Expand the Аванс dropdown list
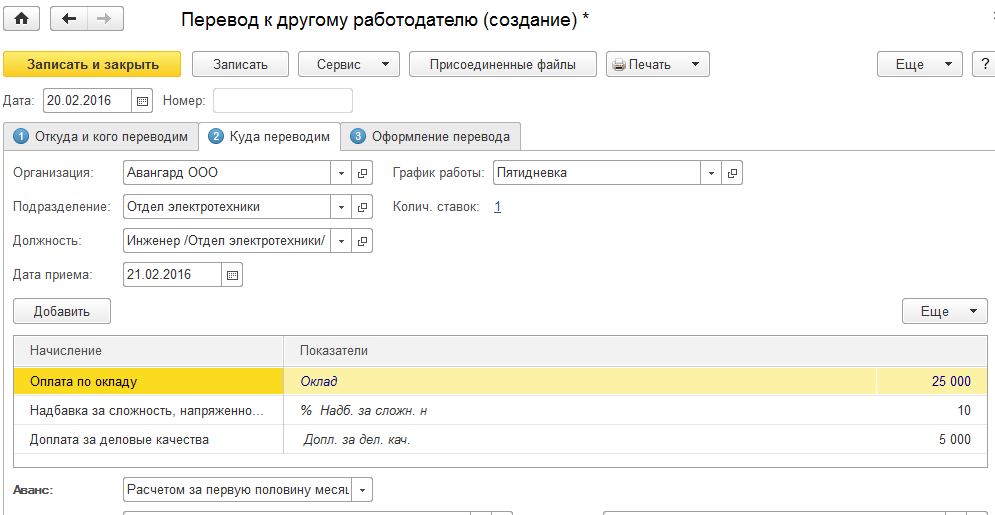This screenshot has width=995, height=515. 362,490
